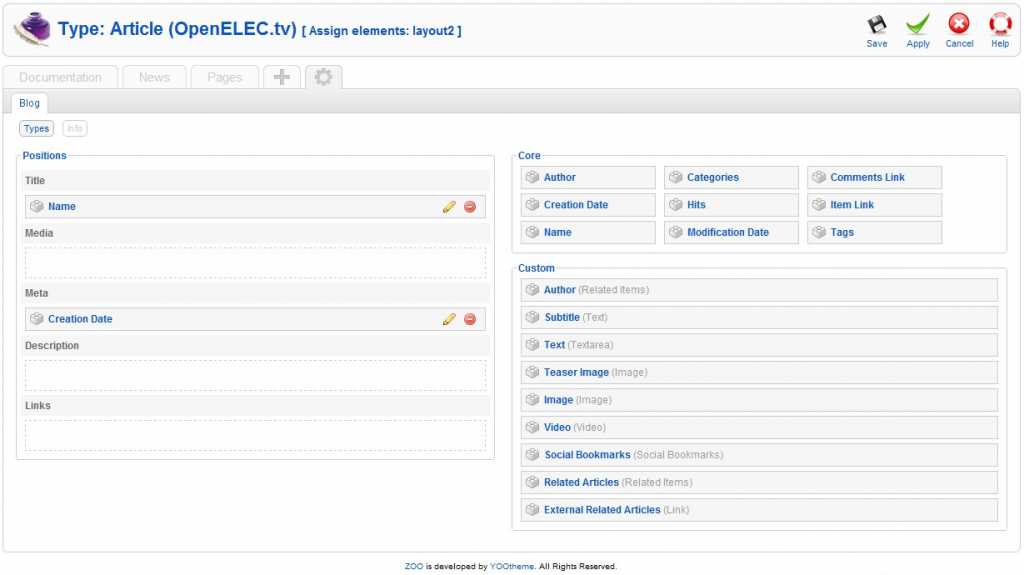
Task: Click the Save floppy disk icon
Action: (877, 25)
